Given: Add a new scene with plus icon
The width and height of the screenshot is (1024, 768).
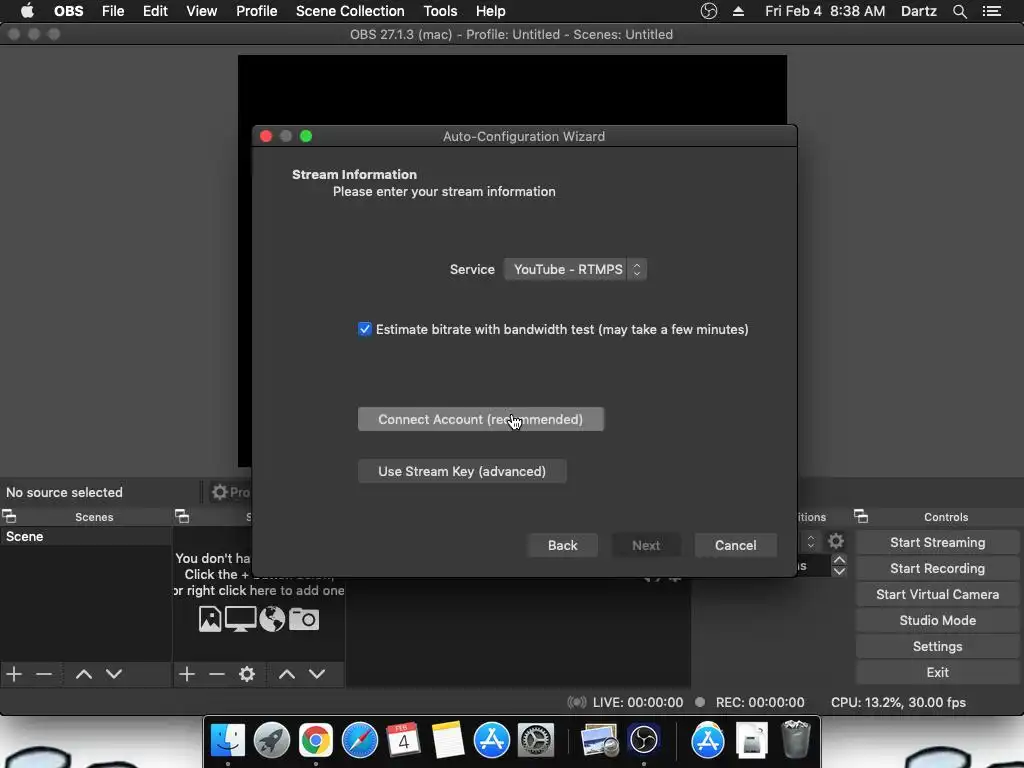Looking at the screenshot, I should [14, 673].
